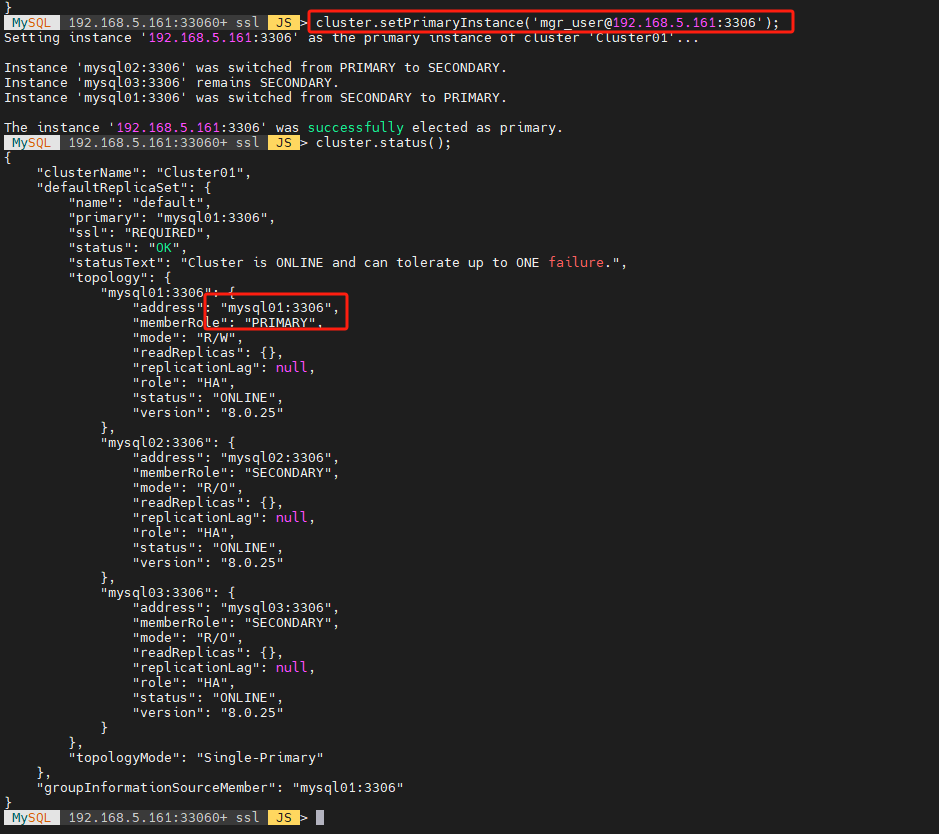Screen dimensions: 939x834
Task: Click "memberRole": "SECONDARY" under mysql02
Action: (236, 473)
